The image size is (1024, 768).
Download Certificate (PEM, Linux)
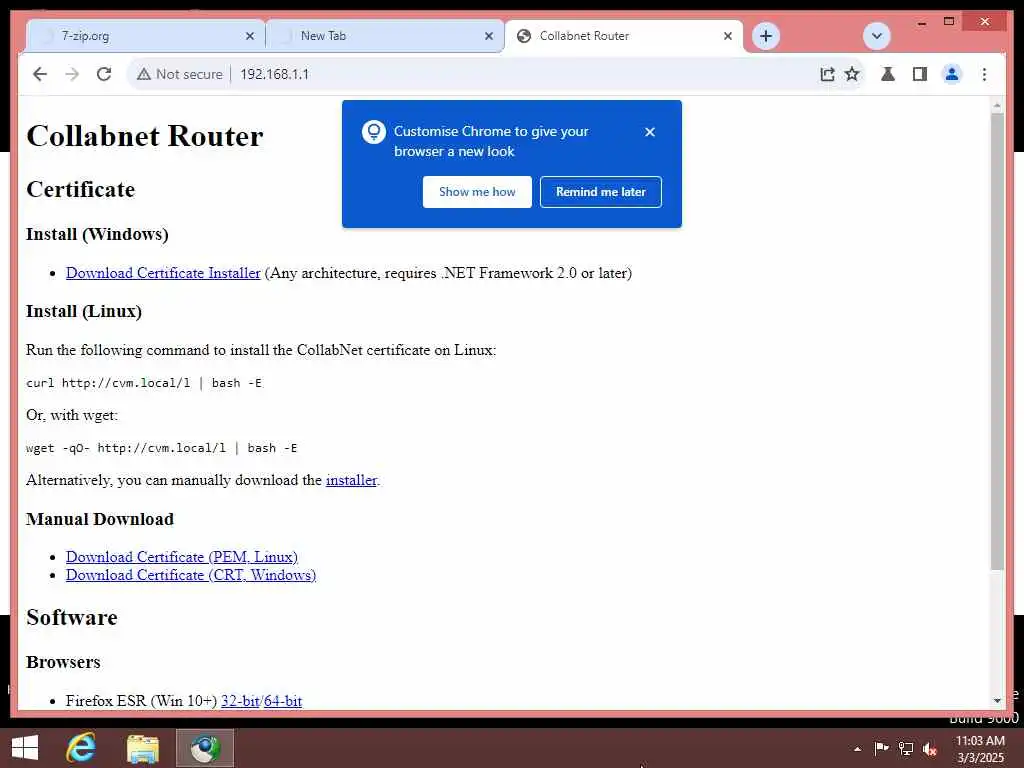182,557
